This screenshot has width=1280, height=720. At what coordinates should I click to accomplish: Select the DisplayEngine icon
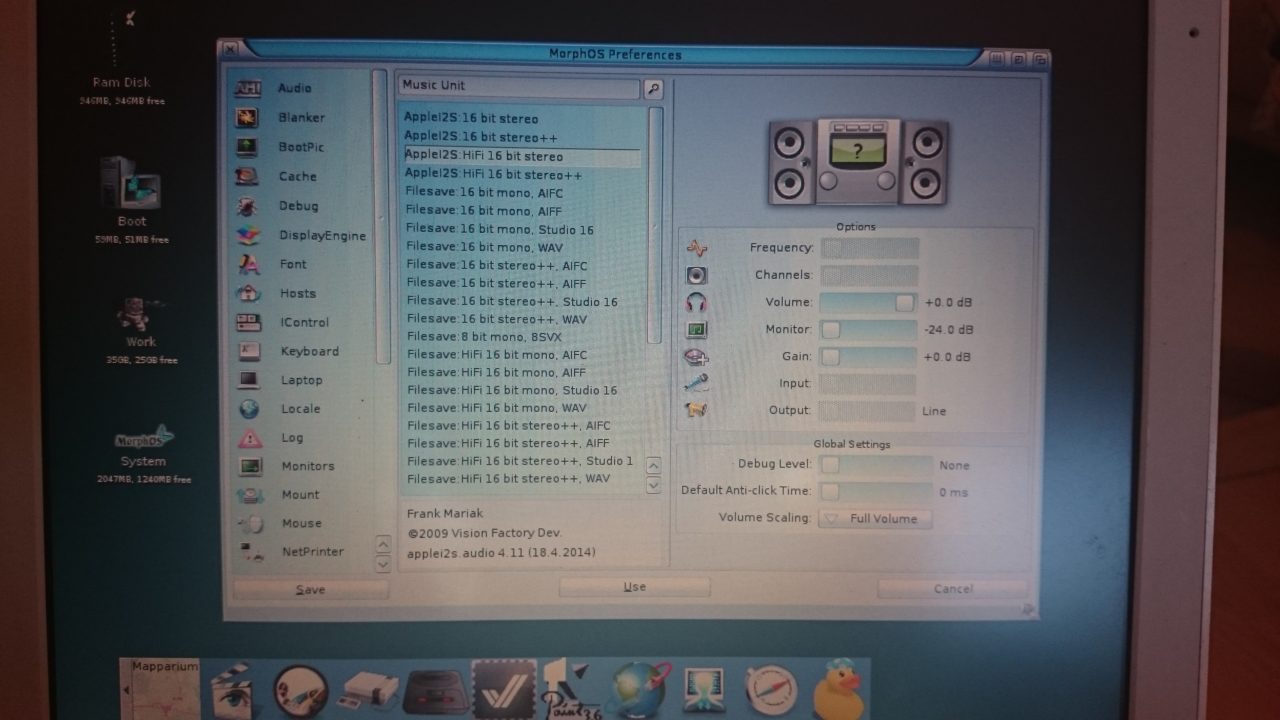pyautogui.click(x=248, y=236)
